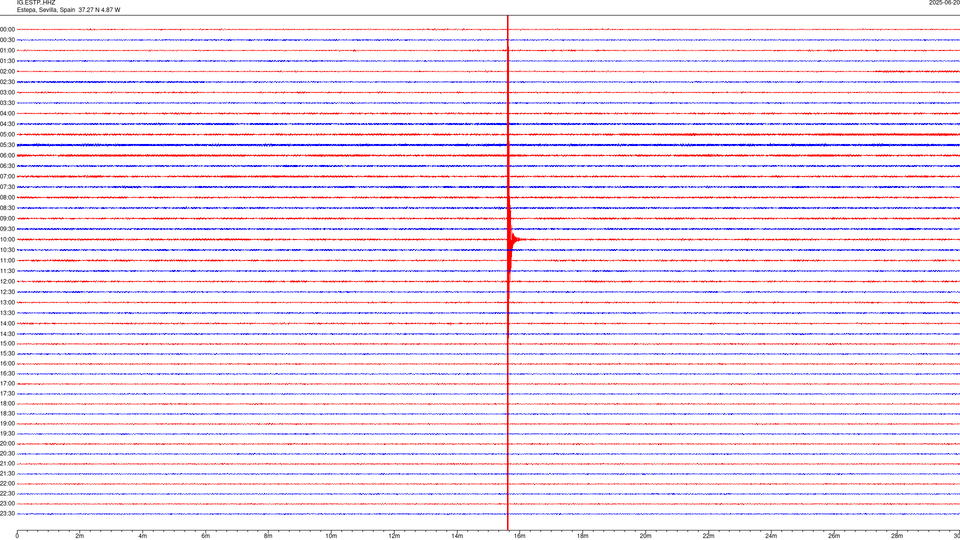
Task: Select the 17:00 trace time label
Action: coord(7,384)
